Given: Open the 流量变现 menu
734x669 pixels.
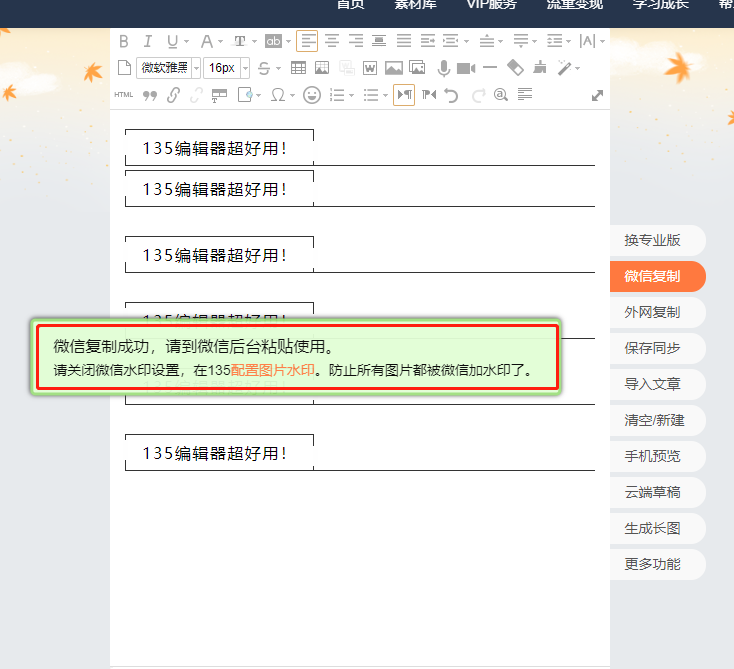Looking at the screenshot, I should (575, 4).
